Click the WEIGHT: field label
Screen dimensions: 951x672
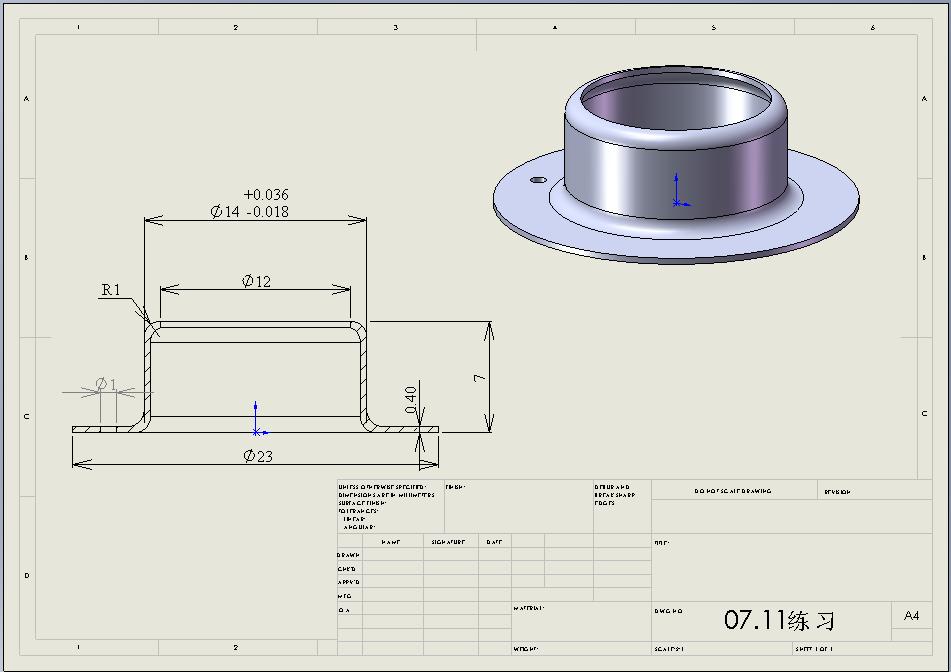pyautogui.click(x=526, y=649)
